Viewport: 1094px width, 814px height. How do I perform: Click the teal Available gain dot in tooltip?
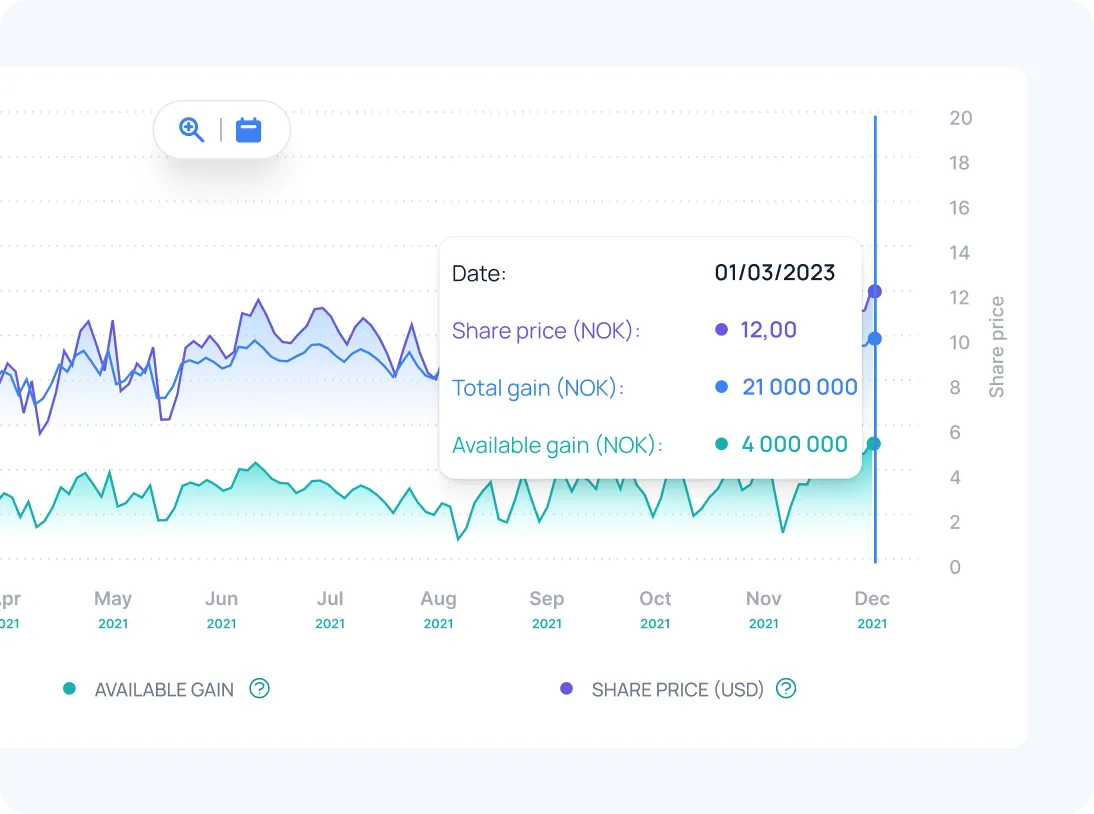click(721, 444)
